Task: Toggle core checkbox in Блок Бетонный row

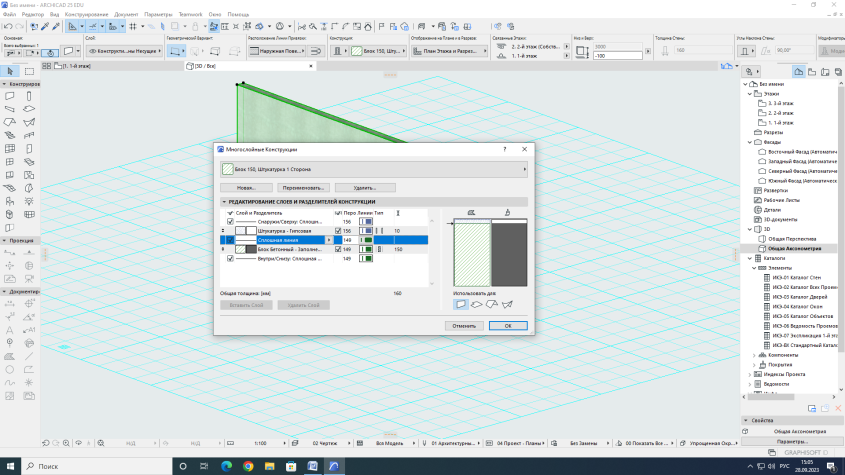Action: tap(338, 249)
